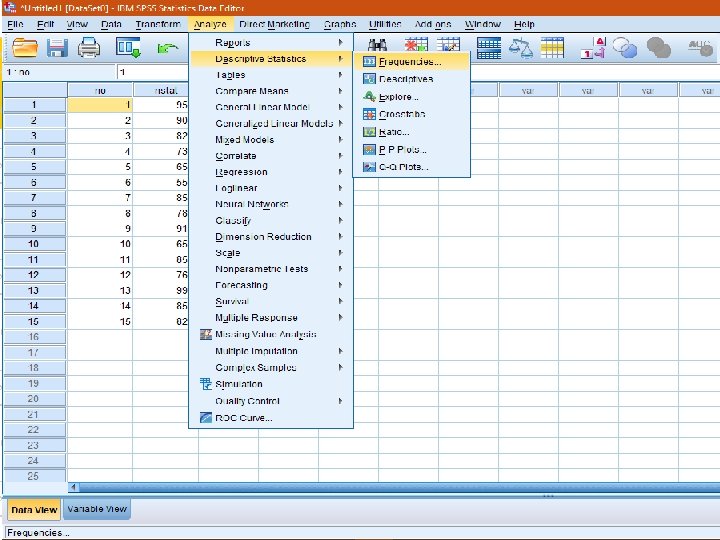Viewport: 720px width, 540px height.
Task: Click the Save file floppy icon
Action: pos(57,48)
